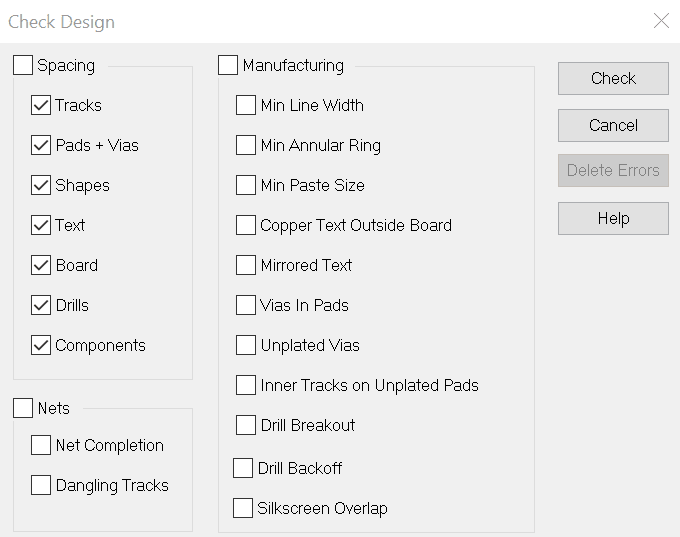Screen dimensions: 680x537
Task: Enable Vias In Pads check
Action: pos(246,305)
